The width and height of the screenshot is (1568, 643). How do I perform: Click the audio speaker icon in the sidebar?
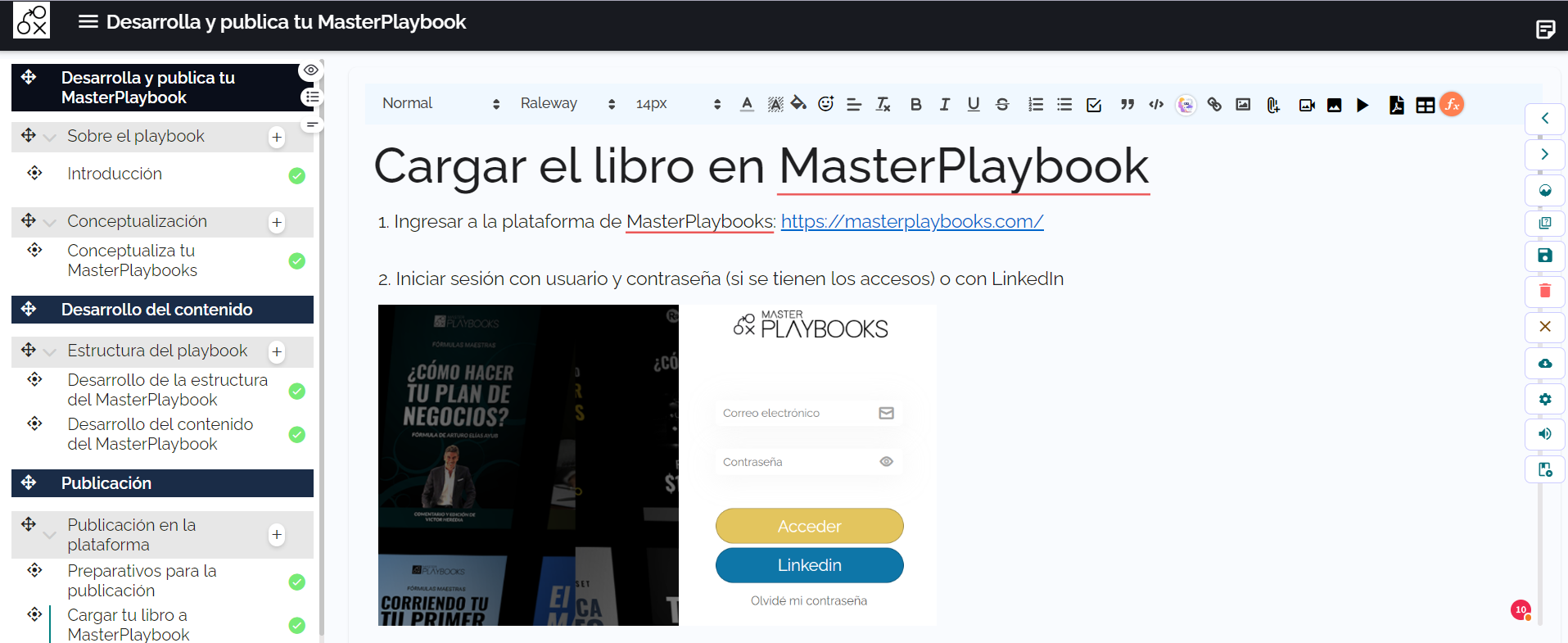pos(1545,434)
